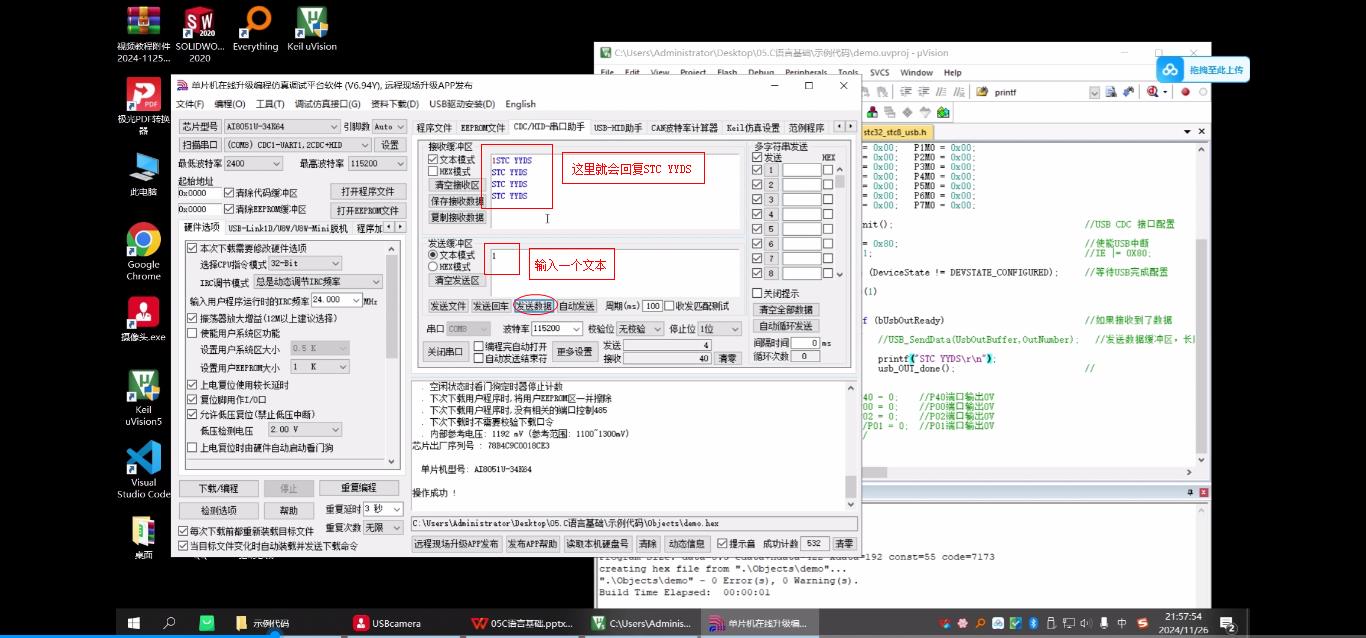Screen dimensions: 1366x638
Task: Click the comment-selection icon in uVision toolbar
Action: [941, 92]
